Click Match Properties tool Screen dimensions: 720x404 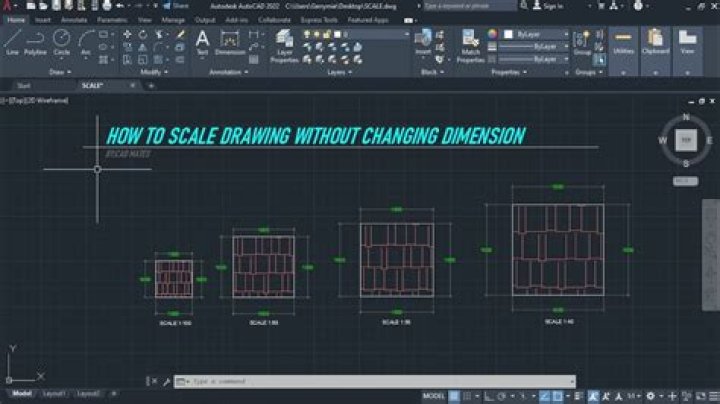click(x=470, y=46)
